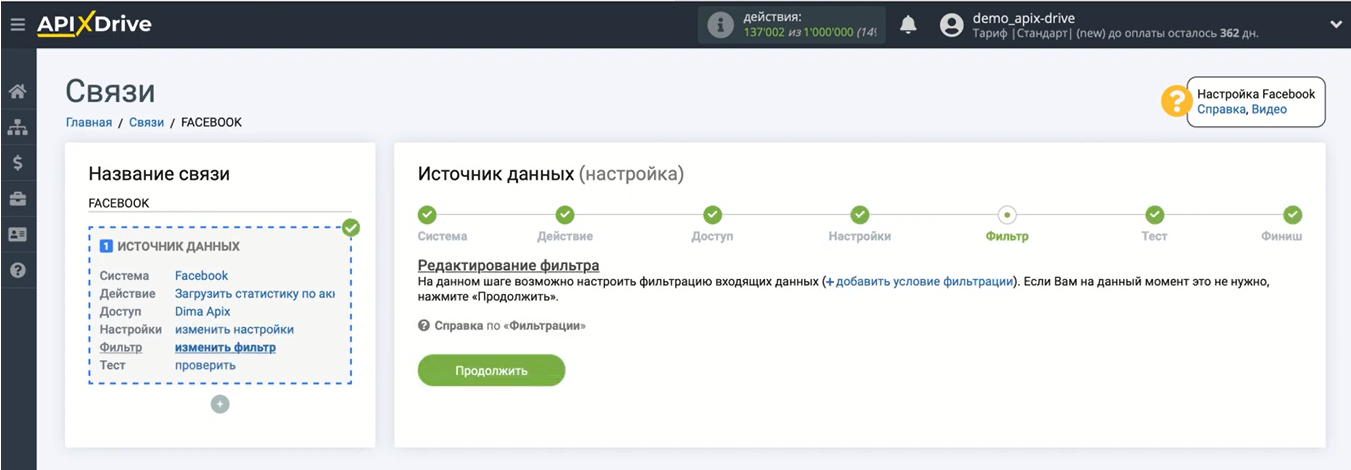Click the demo_apix-drive username

pyautogui.click(x=1023, y=18)
